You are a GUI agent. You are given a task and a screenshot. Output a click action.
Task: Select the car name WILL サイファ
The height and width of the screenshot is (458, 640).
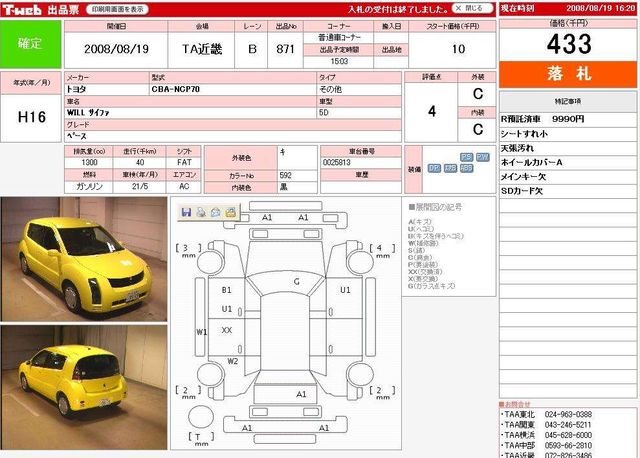[x=88, y=113]
